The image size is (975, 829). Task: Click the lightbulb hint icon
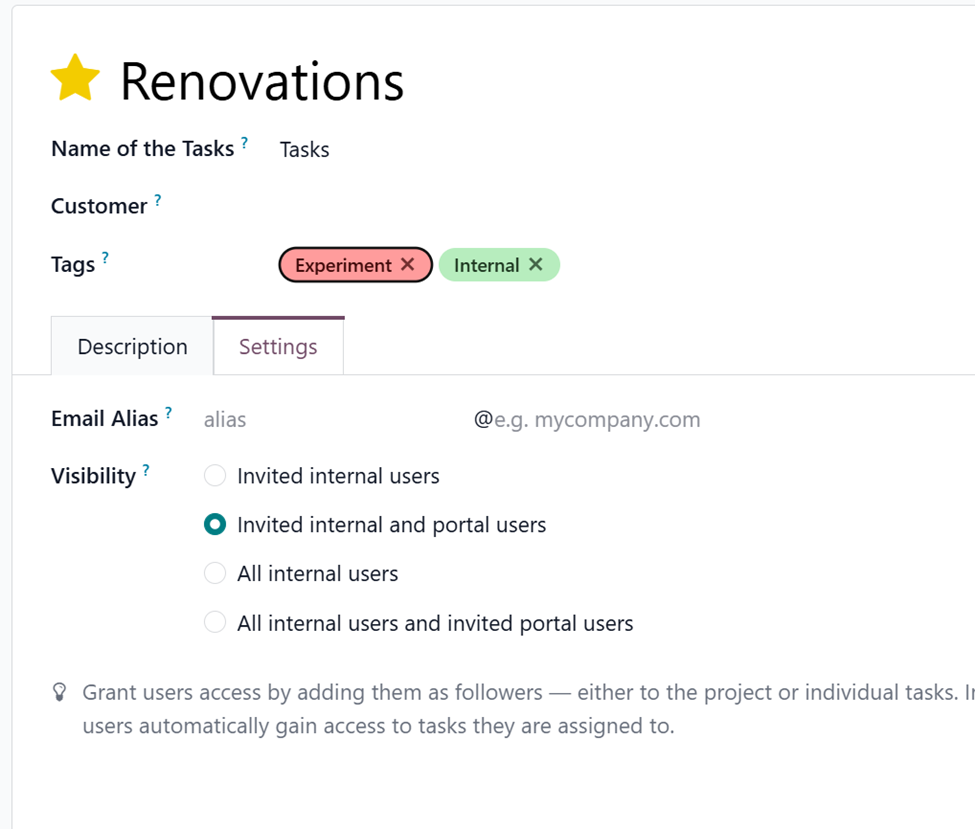[60, 692]
